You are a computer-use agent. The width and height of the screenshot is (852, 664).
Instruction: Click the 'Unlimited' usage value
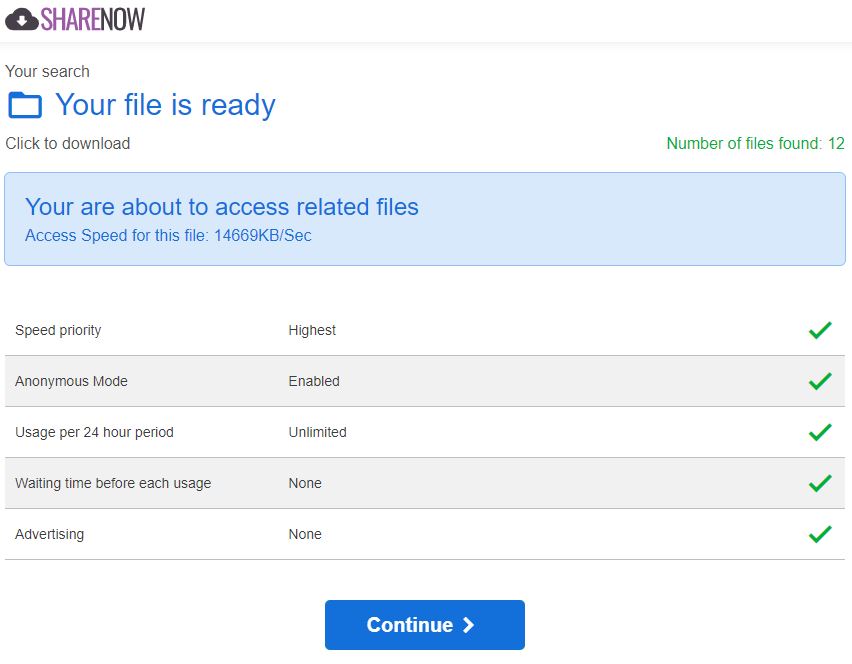[x=317, y=432]
